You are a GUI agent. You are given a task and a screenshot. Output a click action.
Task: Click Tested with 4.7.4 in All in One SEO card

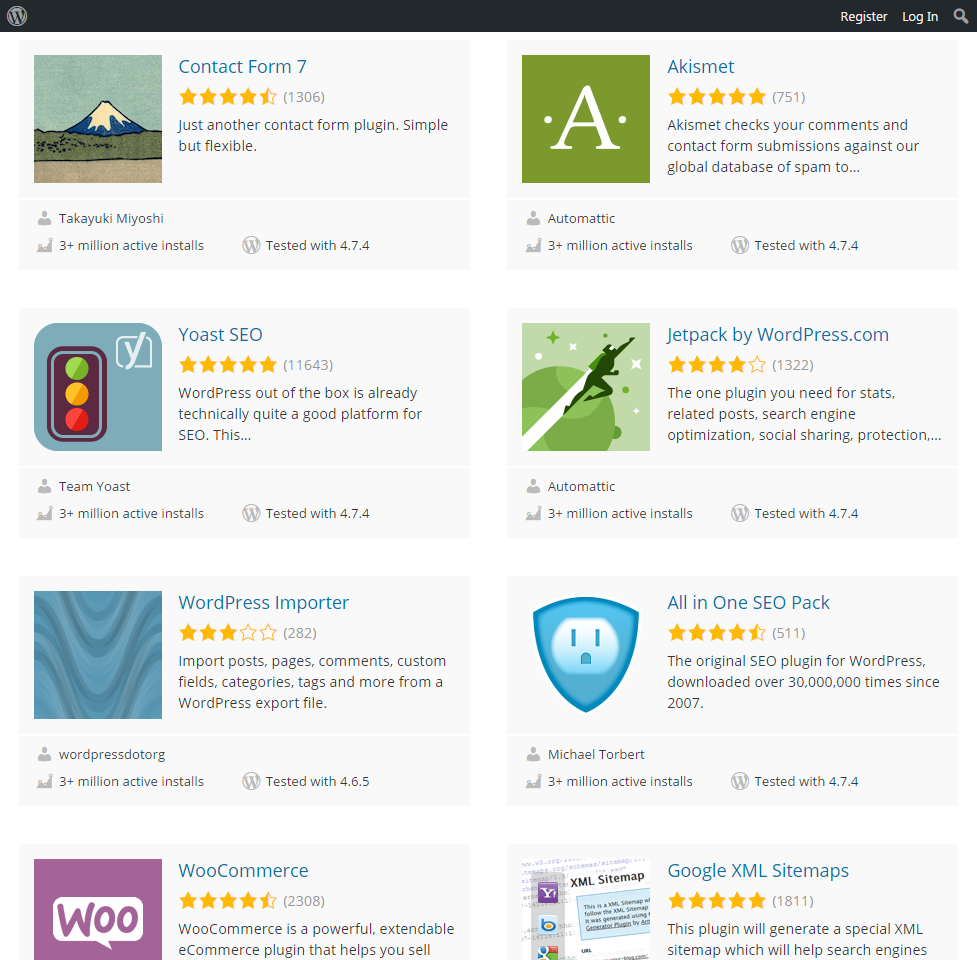[806, 781]
